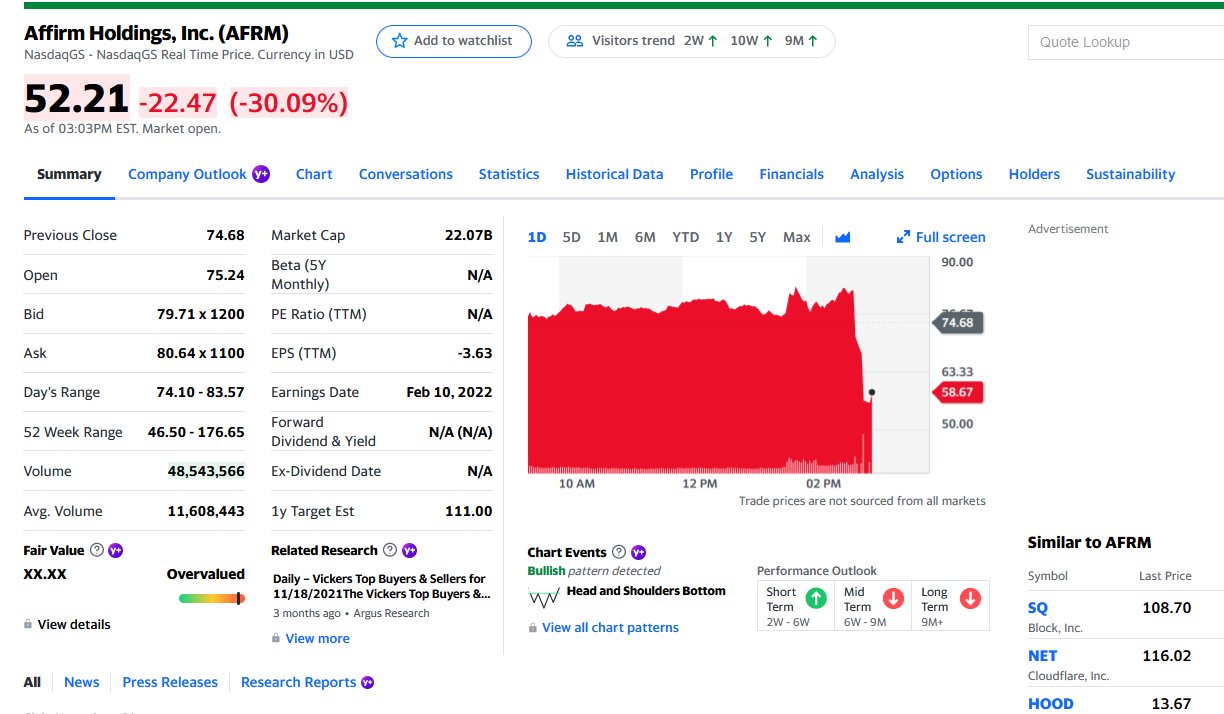
Task: Click the help icon next to Related Research
Action: (390, 550)
